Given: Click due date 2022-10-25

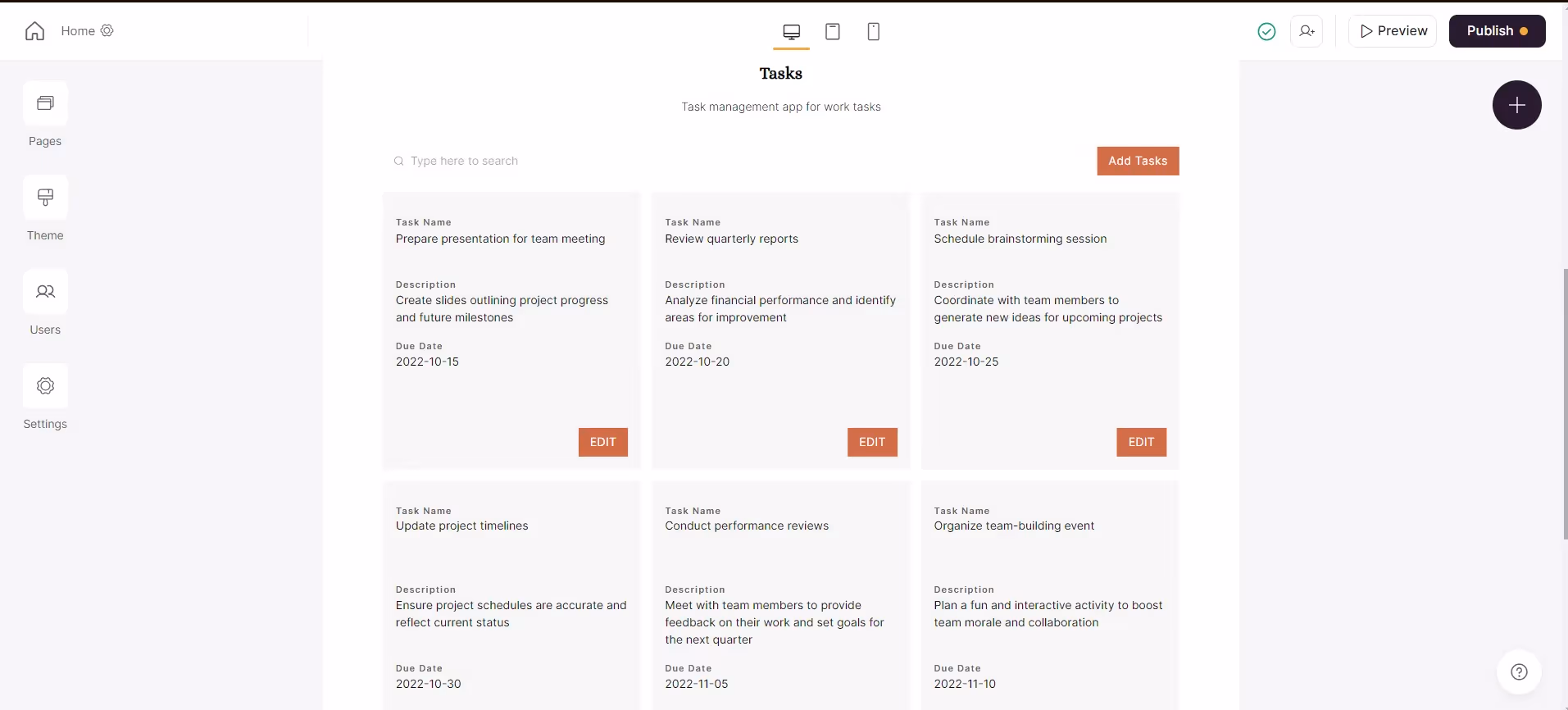Looking at the screenshot, I should click(966, 362).
